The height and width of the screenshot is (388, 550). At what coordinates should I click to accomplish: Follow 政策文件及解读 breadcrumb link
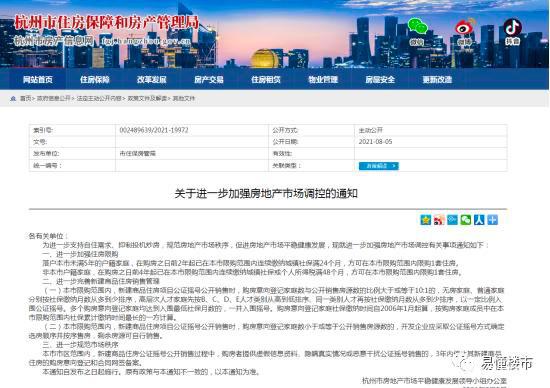point(147,99)
